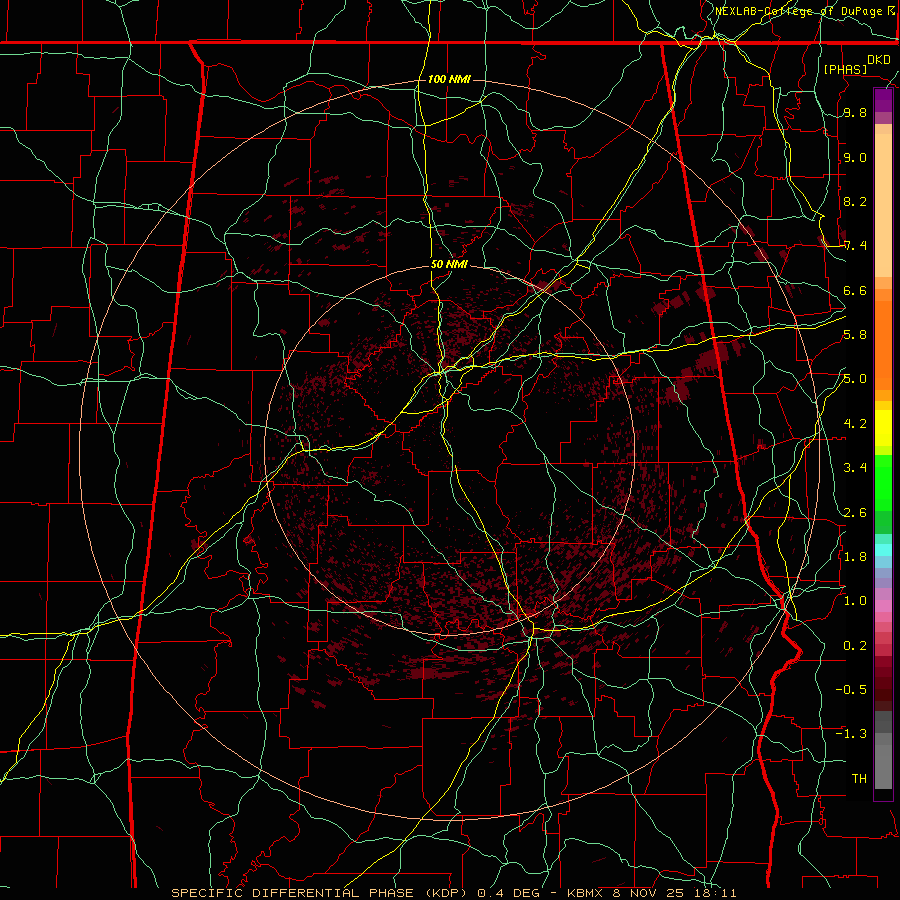Select the peach segment of the color bar
The height and width of the screenshot is (900, 900).
883,205
